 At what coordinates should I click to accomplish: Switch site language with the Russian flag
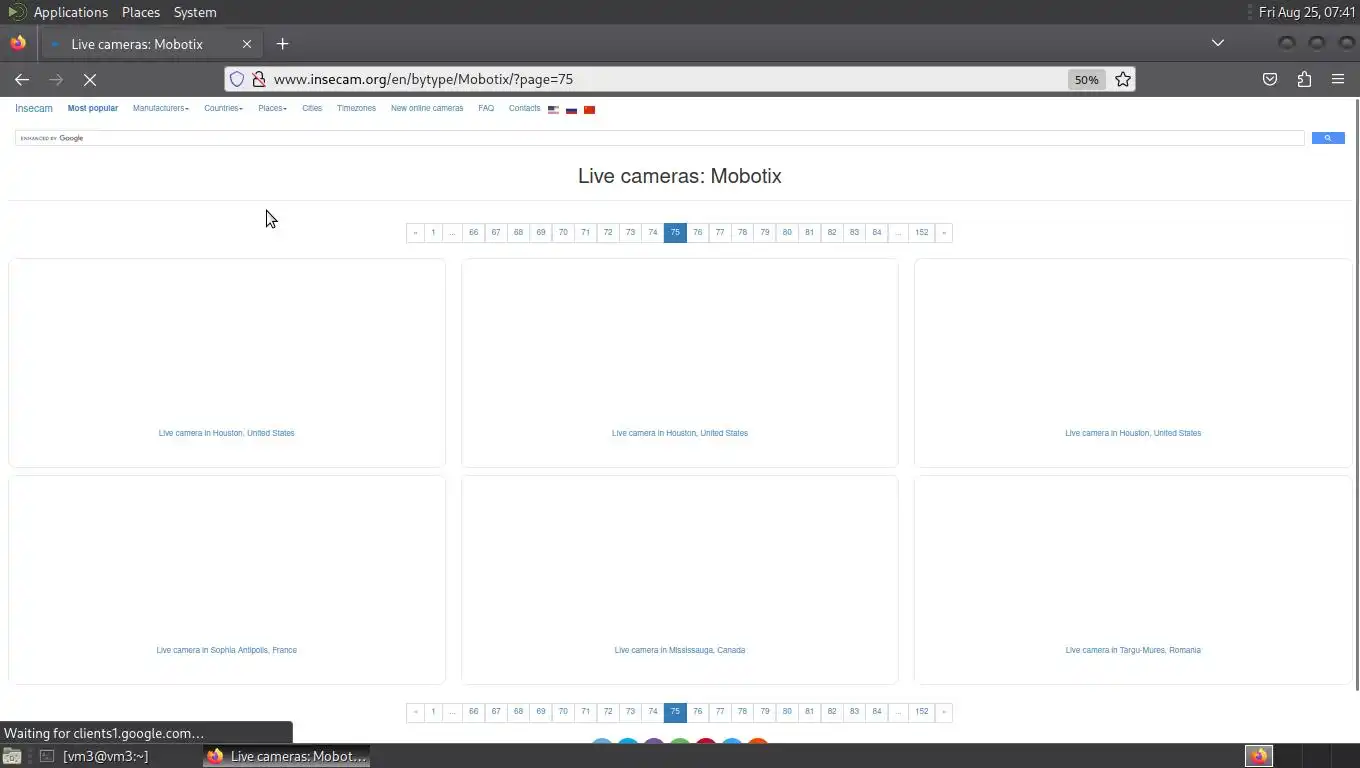coord(571,110)
